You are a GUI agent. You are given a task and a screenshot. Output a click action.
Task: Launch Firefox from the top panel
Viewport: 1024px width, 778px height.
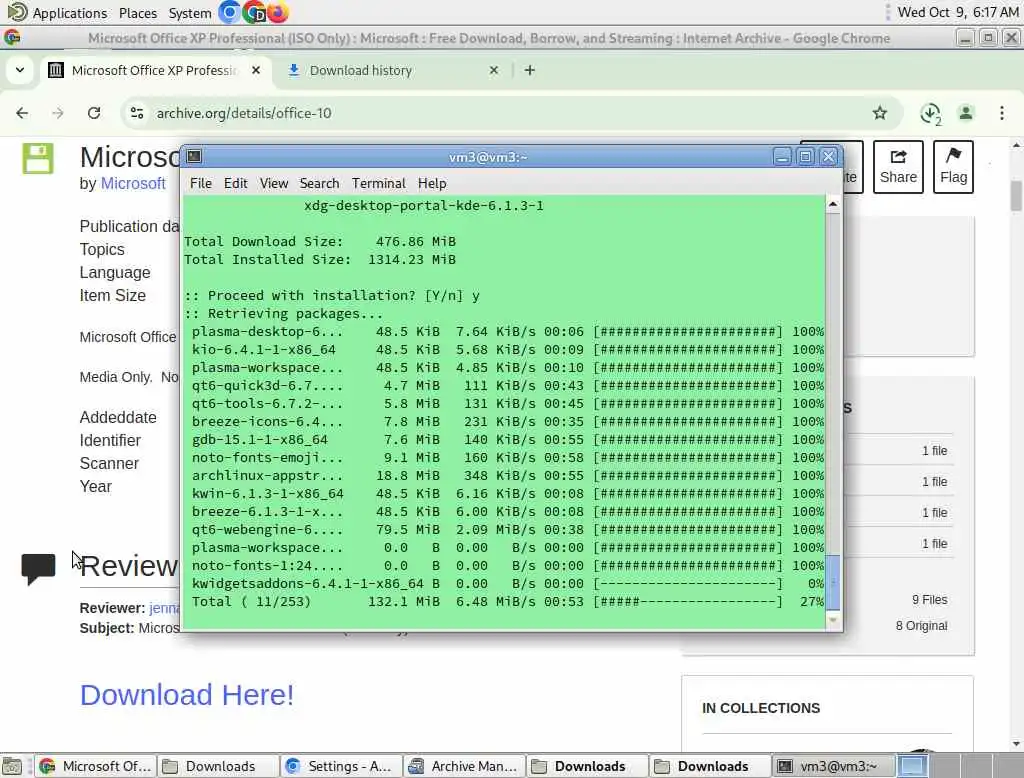pos(278,12)
